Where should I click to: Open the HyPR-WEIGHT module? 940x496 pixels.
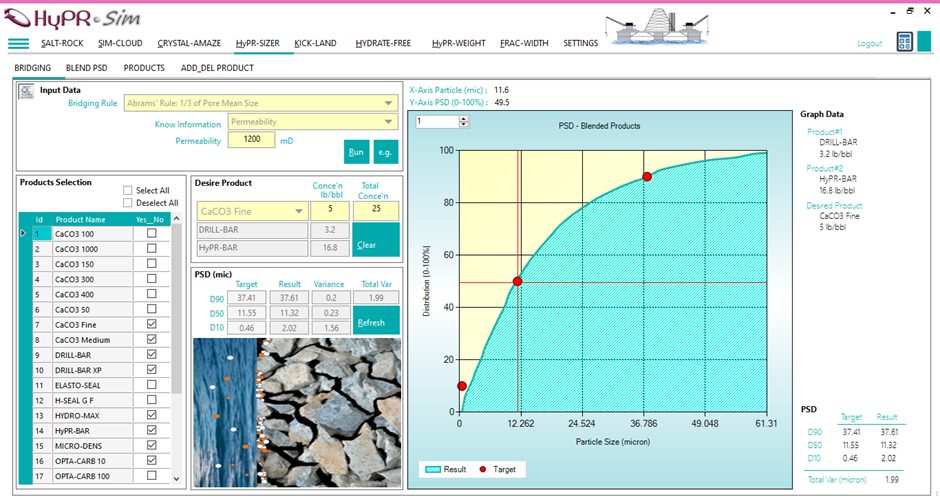[x=459, y=43]
